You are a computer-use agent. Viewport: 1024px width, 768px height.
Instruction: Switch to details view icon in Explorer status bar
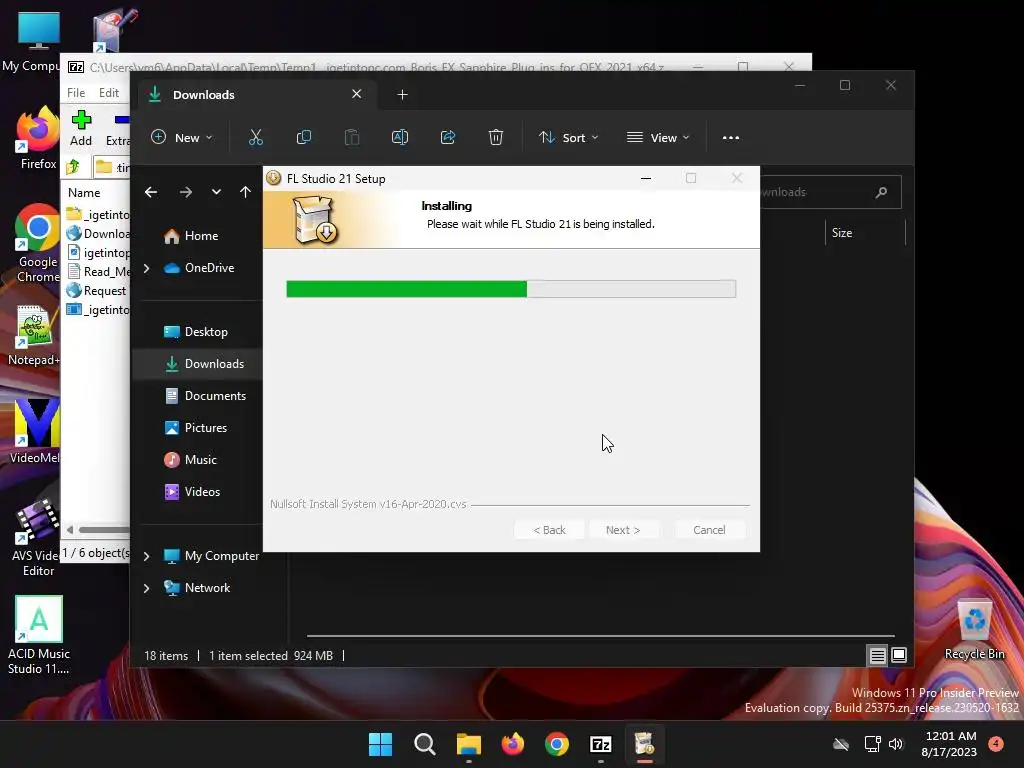point(877,655)
